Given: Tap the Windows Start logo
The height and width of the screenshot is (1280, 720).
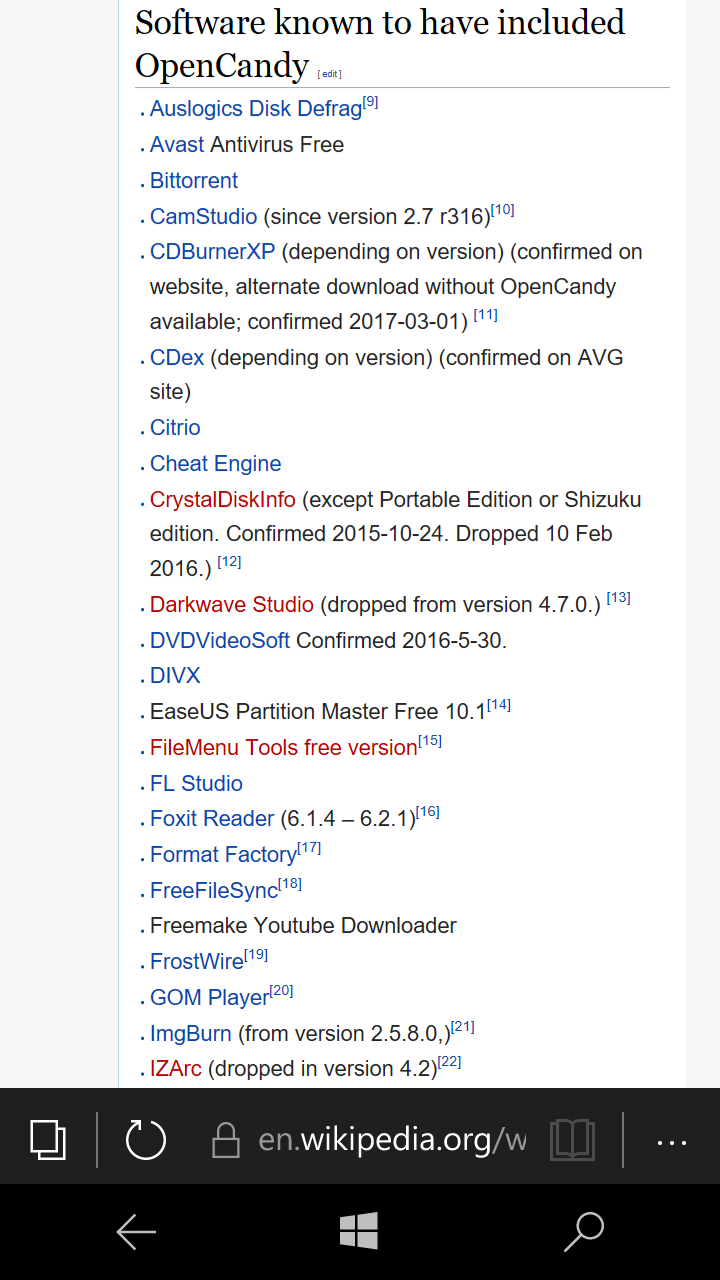Looking at the screenshot, I should (x=358, y=1231).
